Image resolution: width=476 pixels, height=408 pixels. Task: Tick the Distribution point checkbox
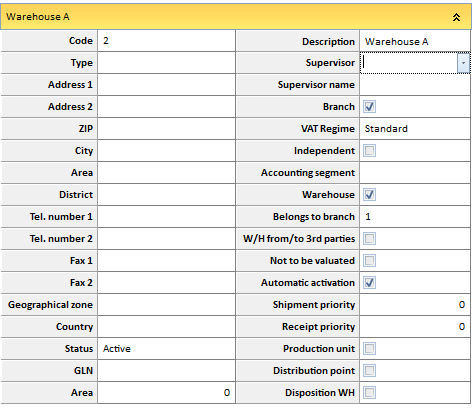click(369, 371)
